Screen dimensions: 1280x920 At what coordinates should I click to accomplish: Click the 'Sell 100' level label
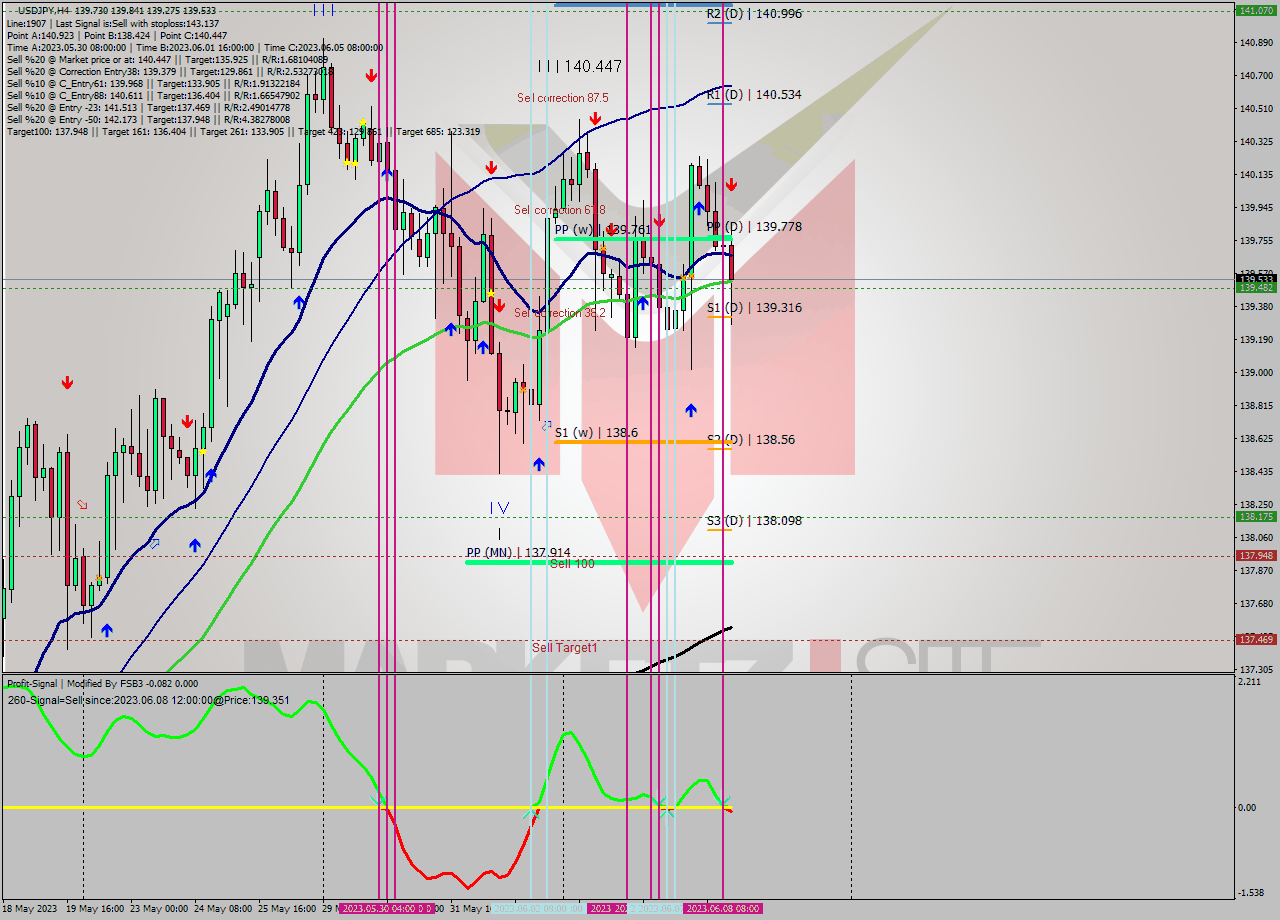click(x=572, y=564)
